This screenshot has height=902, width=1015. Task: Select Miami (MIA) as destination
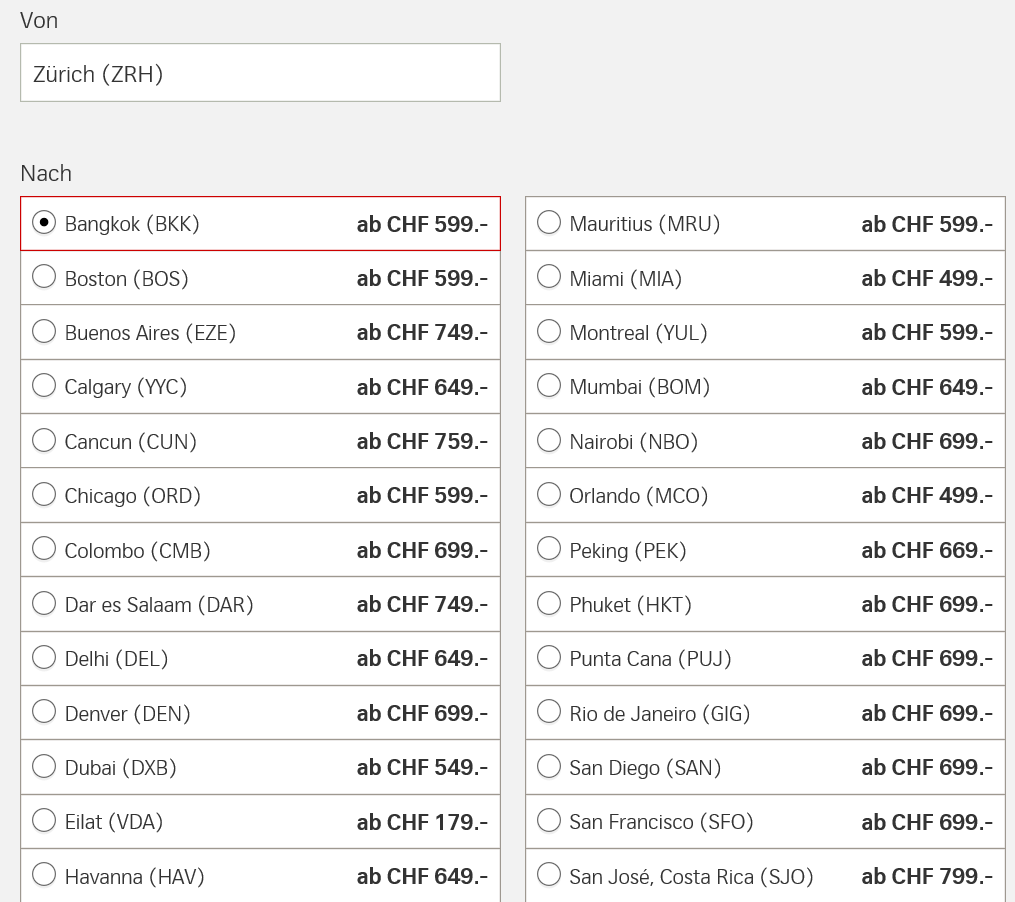pyautogui.click(x=549, y=277)
